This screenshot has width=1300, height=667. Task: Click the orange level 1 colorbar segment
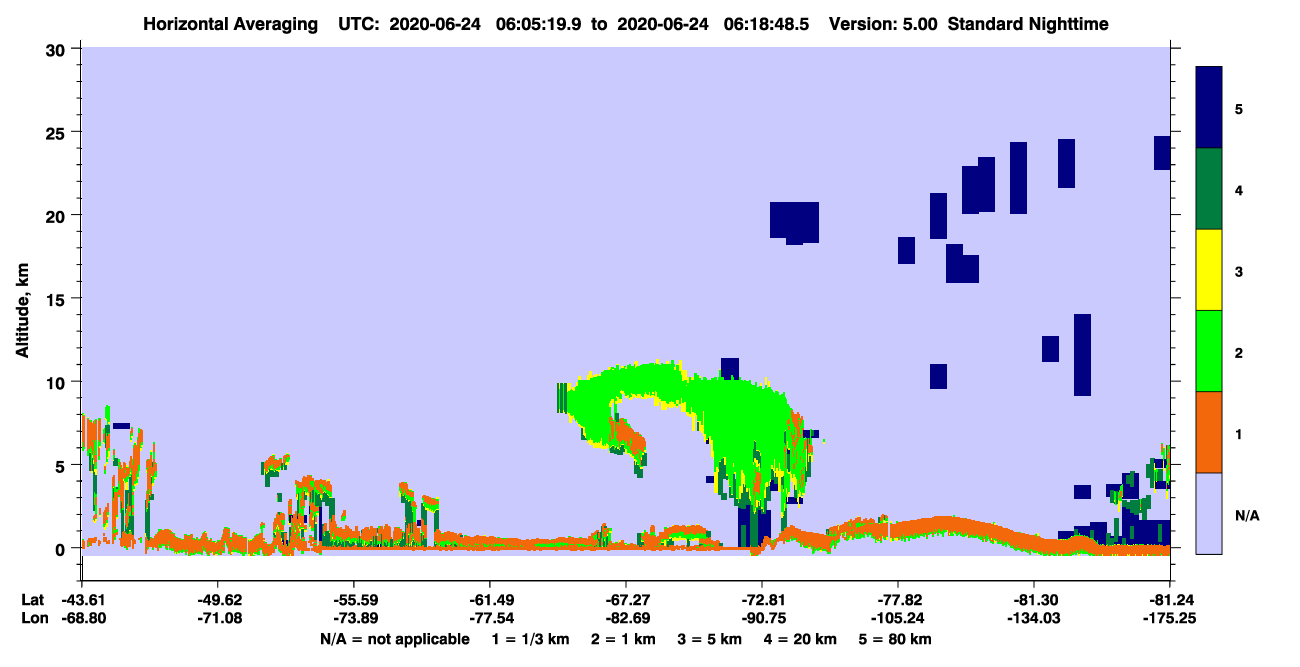(x=1209, y=432)
